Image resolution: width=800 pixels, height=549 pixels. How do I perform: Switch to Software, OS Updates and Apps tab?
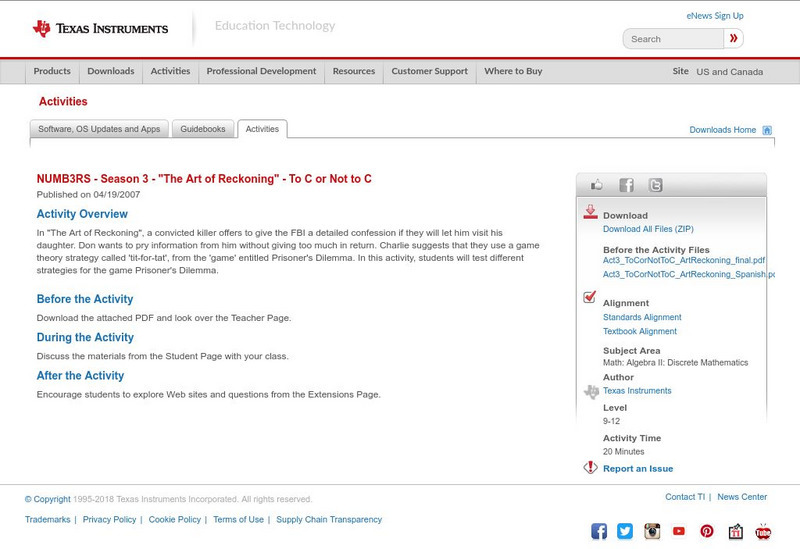(99, 129)
